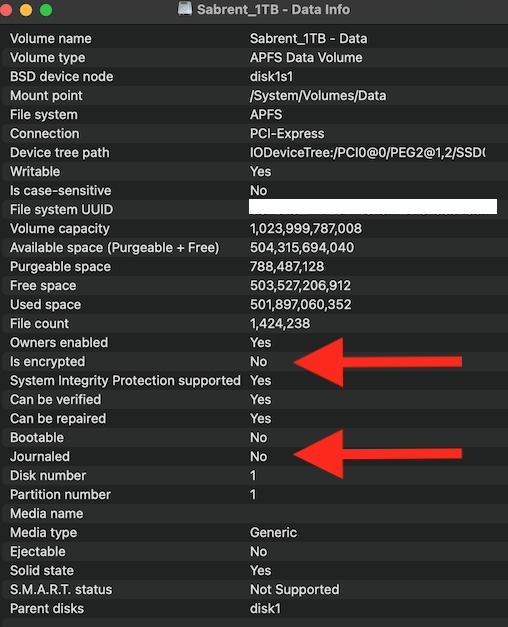Click the disk icon in the title bar
The width and height of the screenshot is (508, 627).
point(185,9)
